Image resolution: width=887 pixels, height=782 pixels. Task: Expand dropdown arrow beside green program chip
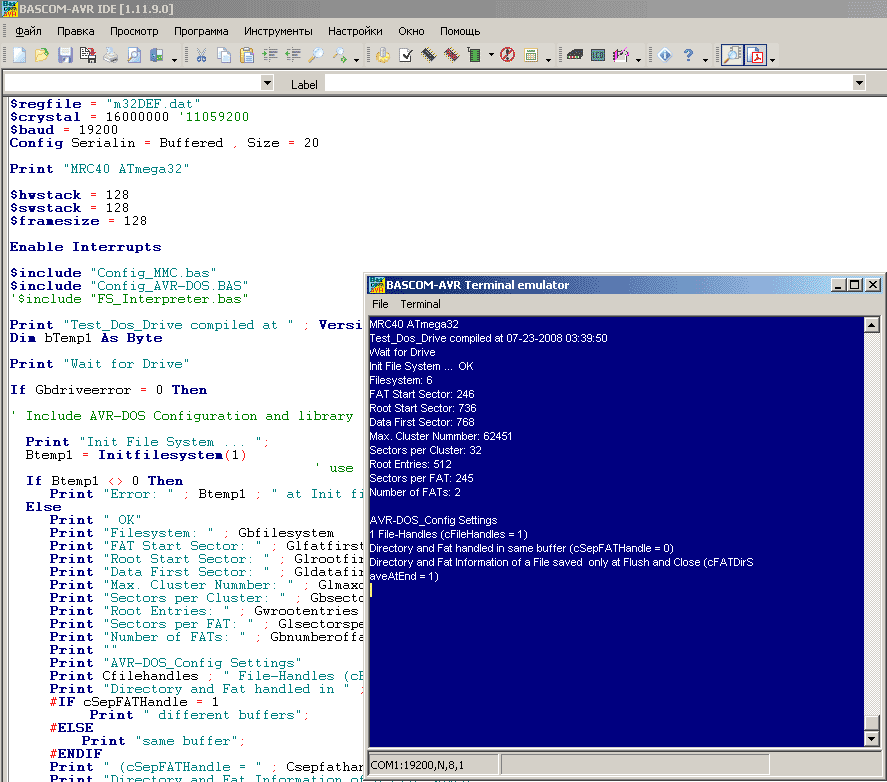click(x=491, y=56)
